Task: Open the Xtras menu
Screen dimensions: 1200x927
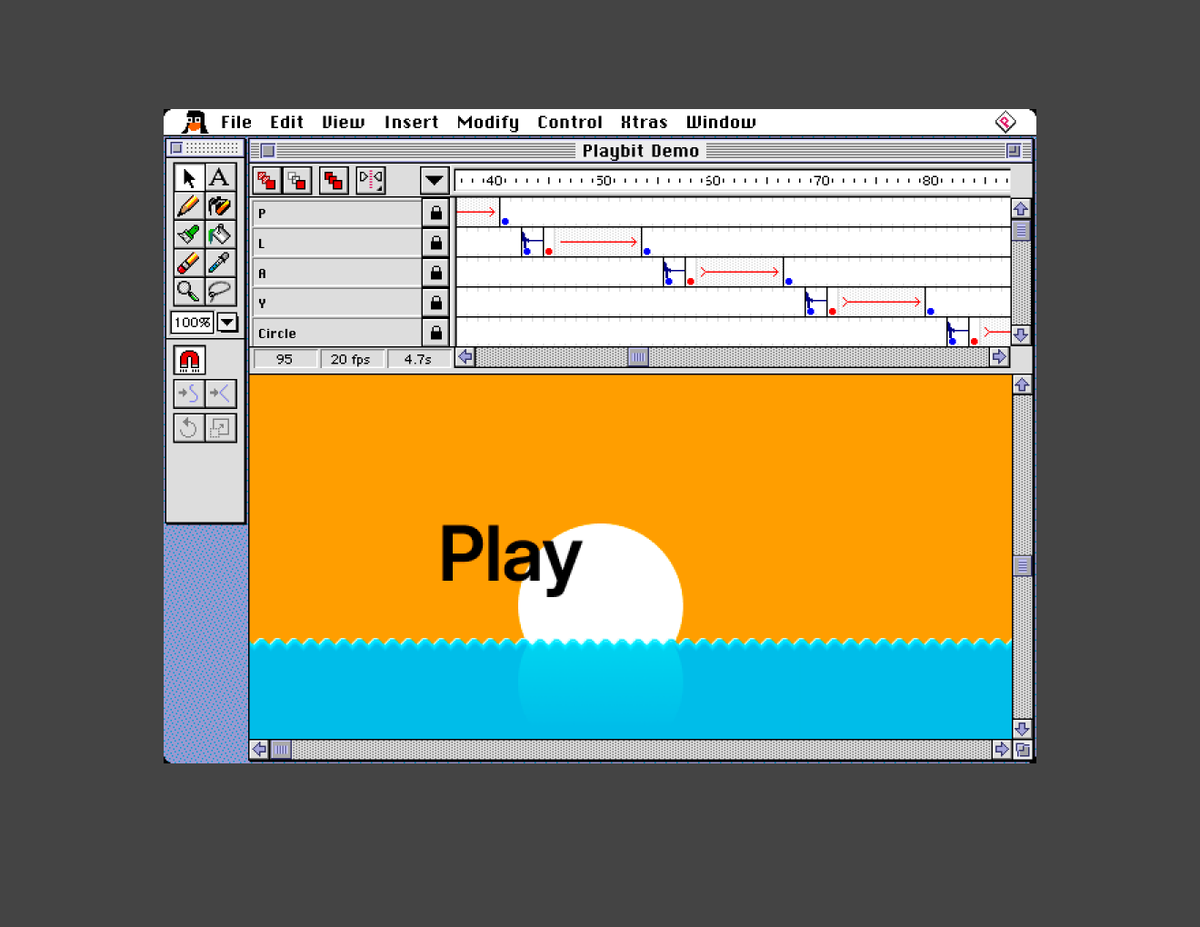Action: coord(644,122)
